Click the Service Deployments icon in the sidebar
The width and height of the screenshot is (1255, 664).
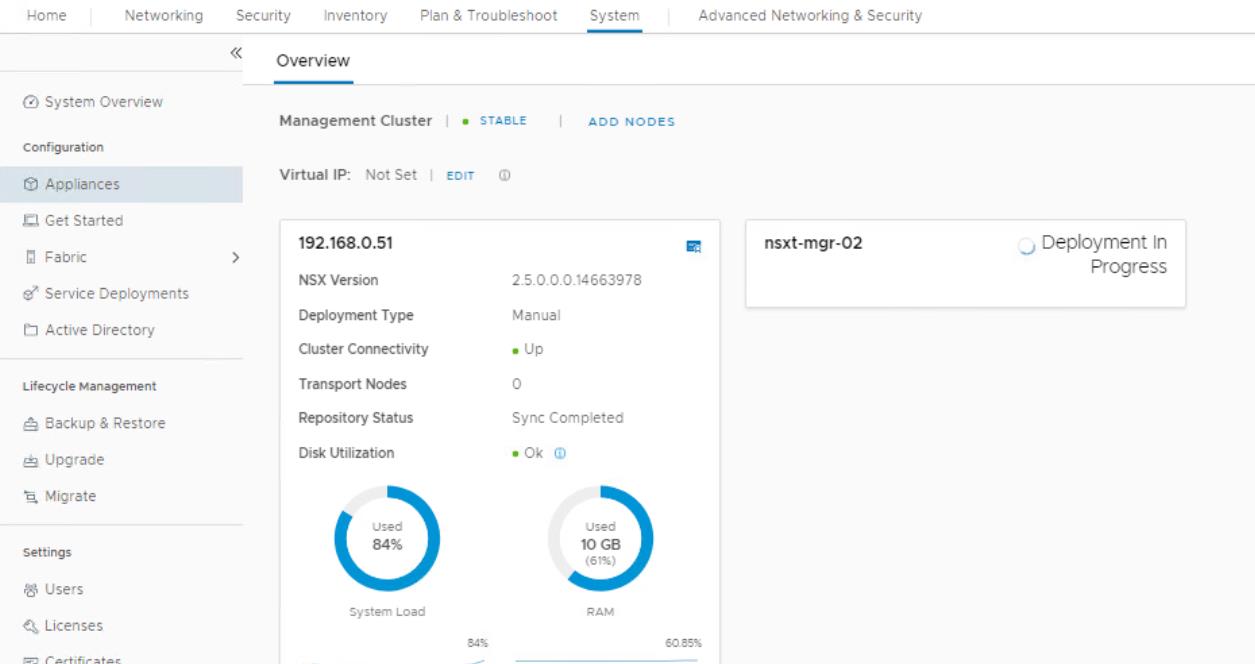pos(30,294)
